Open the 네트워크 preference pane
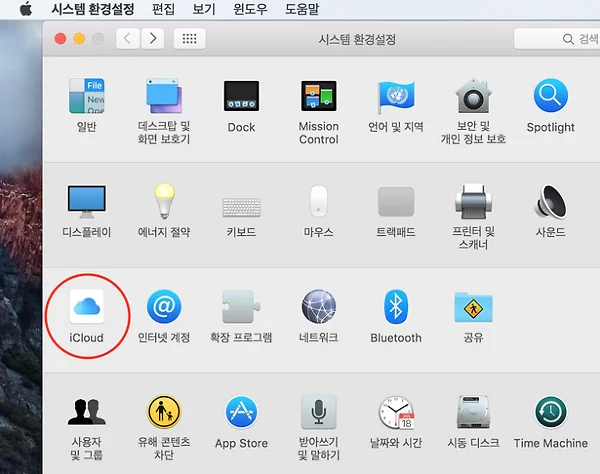600x474 pixels. coord(319,317)
